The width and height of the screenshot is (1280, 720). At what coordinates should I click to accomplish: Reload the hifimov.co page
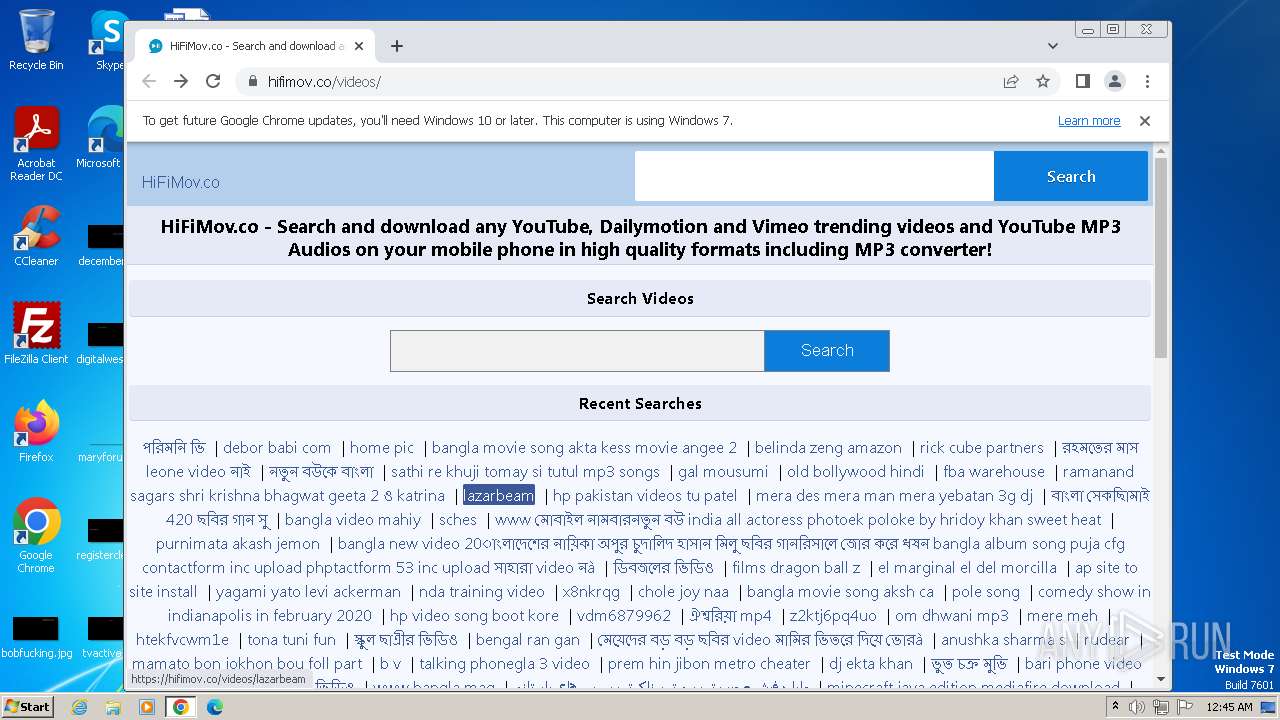coord(213,81)
